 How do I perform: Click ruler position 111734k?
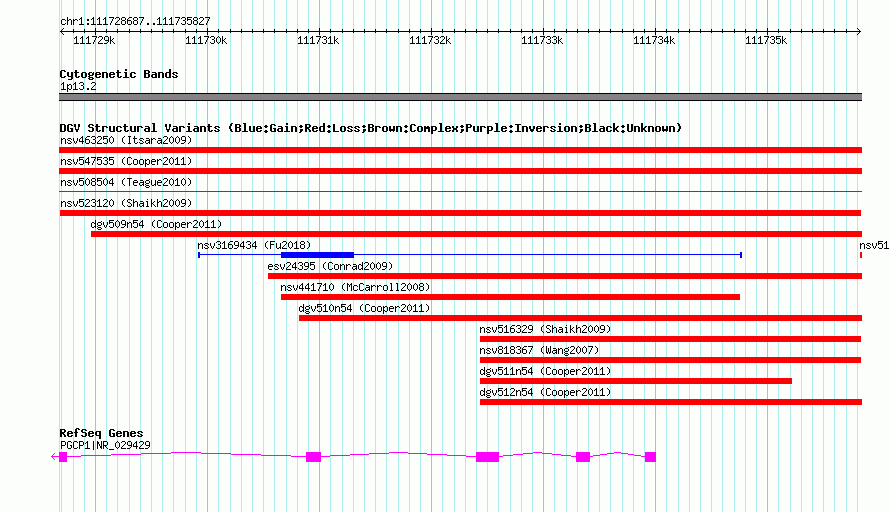654,40
